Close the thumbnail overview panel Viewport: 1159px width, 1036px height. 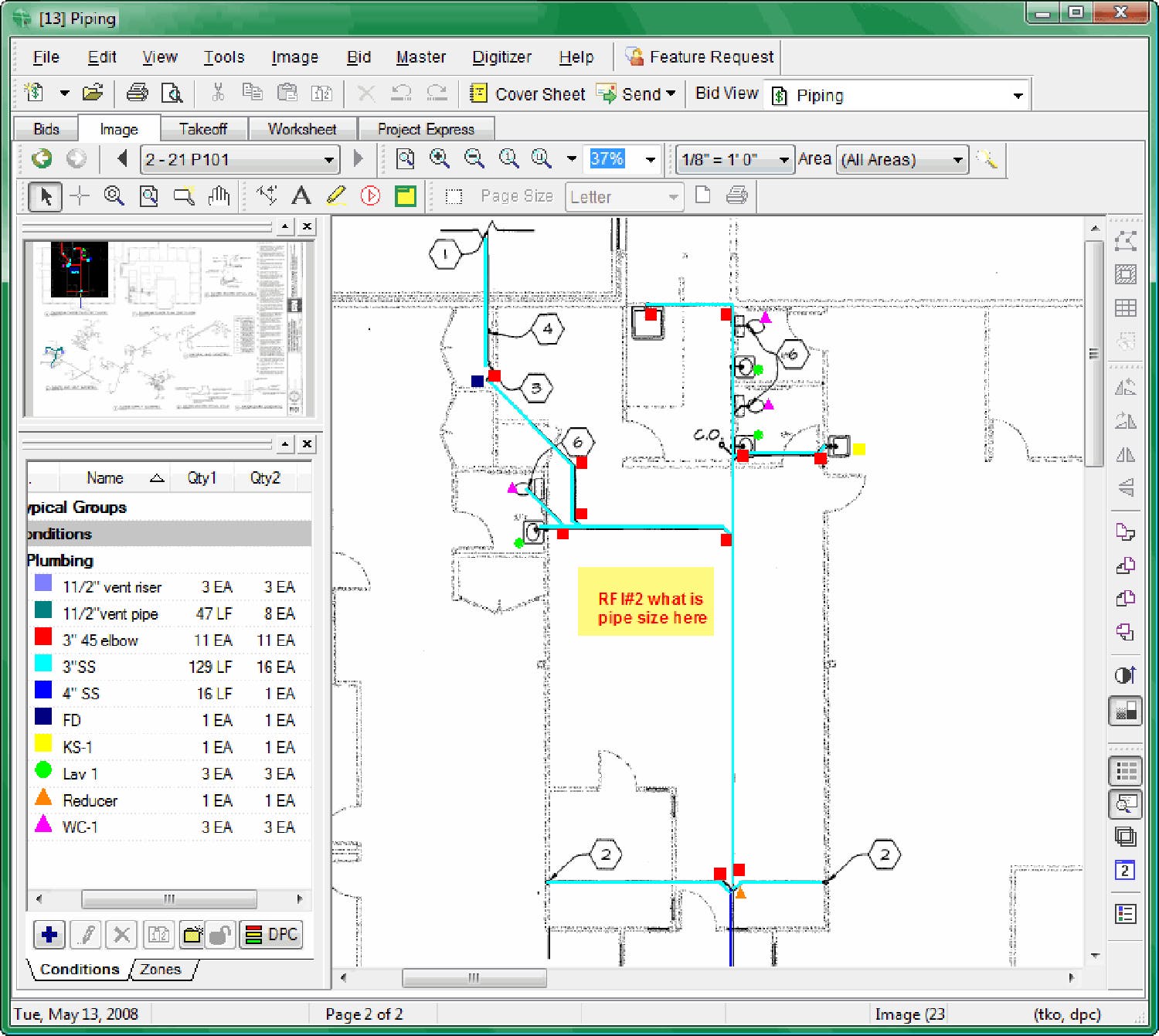[x=307, y=226]
